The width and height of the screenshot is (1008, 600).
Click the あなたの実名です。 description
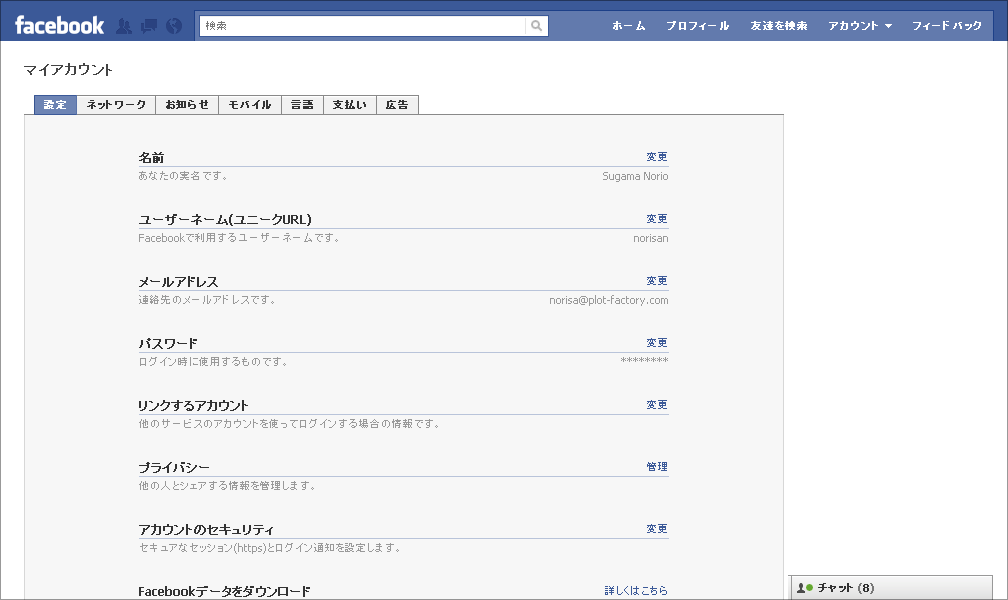[x=183, y=176]
